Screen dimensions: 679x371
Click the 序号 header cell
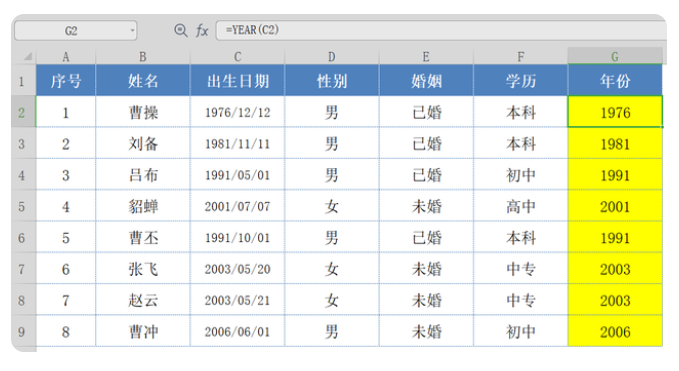(66, 81)
